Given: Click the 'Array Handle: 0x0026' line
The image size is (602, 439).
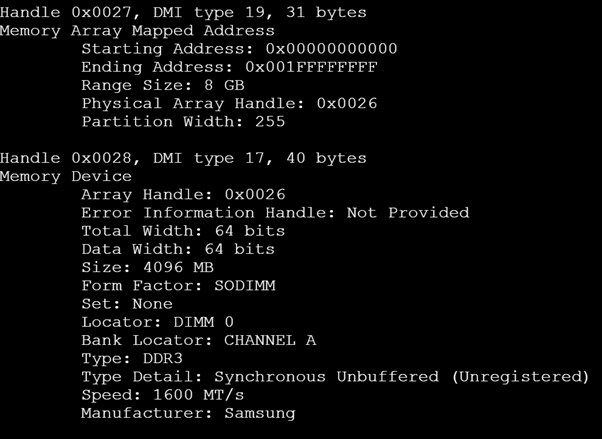Looking at the screenshot, I should [x=183, y=195].
